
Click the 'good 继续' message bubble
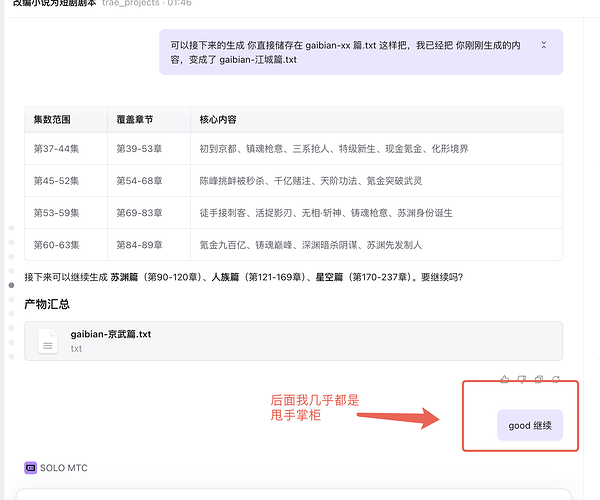click(529, 425)
